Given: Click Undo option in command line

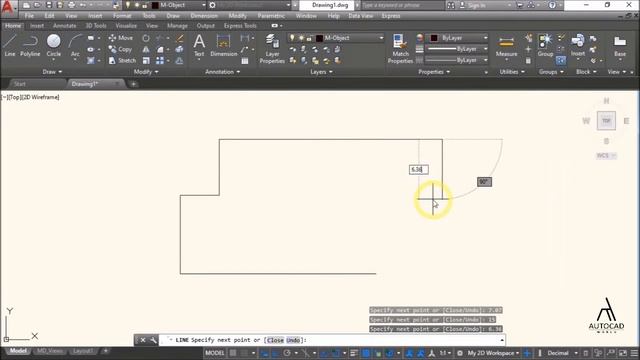Looking at the screenshot, I should click(x=293, y=340).
